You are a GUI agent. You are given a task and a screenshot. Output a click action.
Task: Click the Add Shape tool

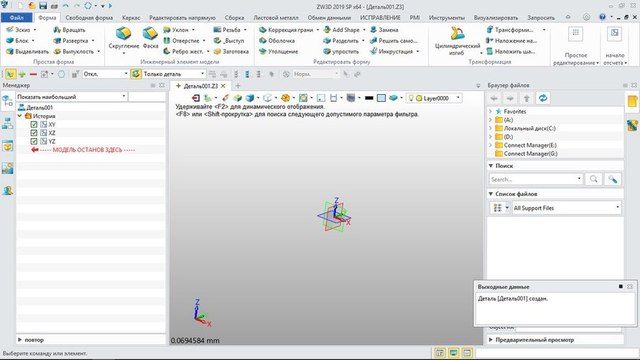click(x=342, y=30)
